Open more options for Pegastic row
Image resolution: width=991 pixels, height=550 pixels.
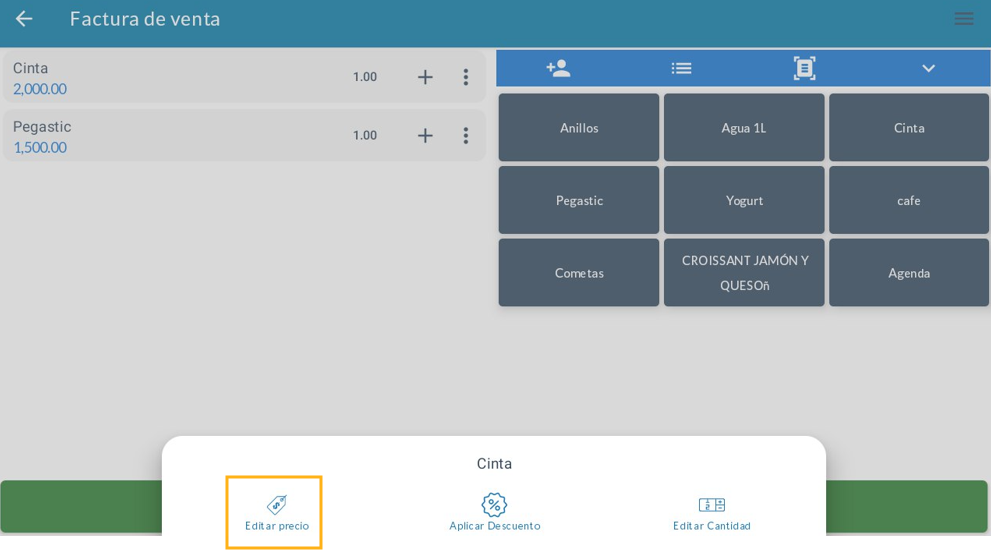pyautogui.click(x=465, y=135)
